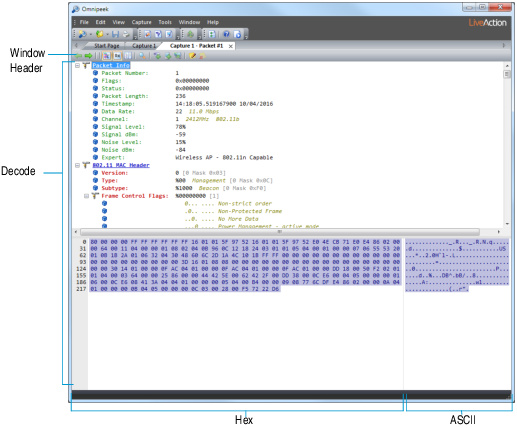This screenshot has width=517, height=428.
Task: Select the Timestamp row
Action: 183,104
